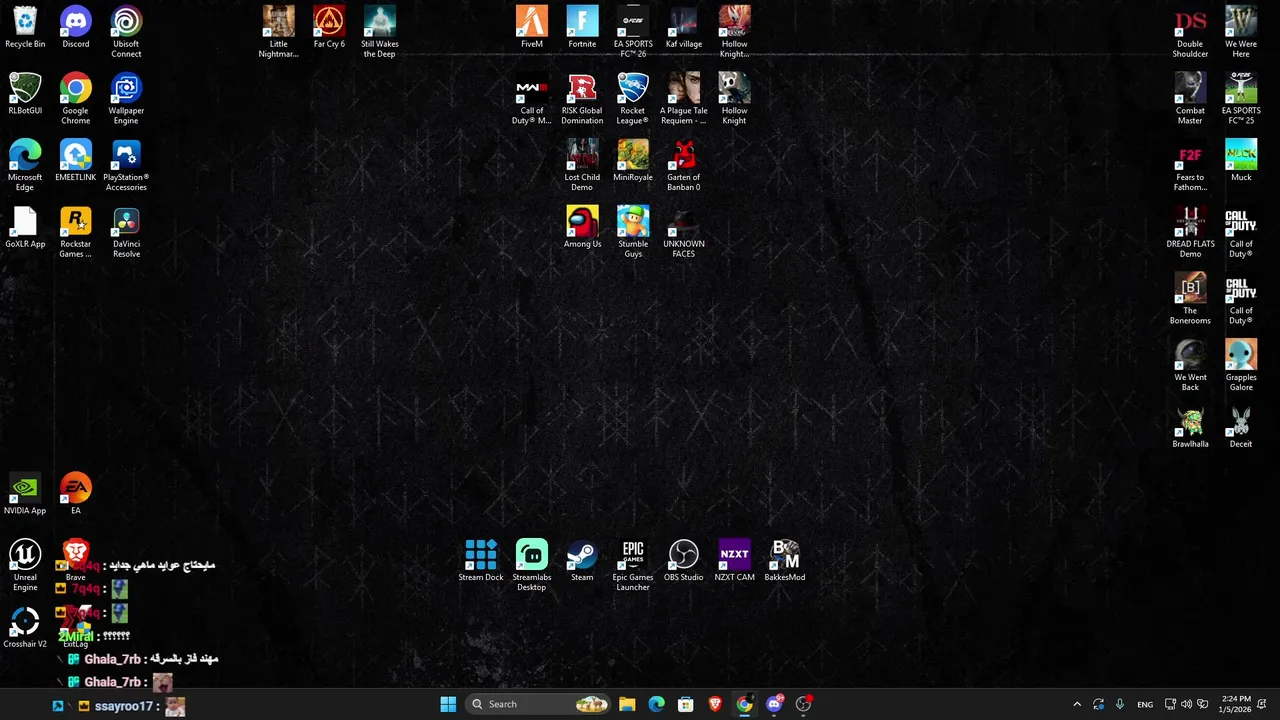
Task: Select EA SPORTS FC 25 icon
Action: tap(1241, 99)
